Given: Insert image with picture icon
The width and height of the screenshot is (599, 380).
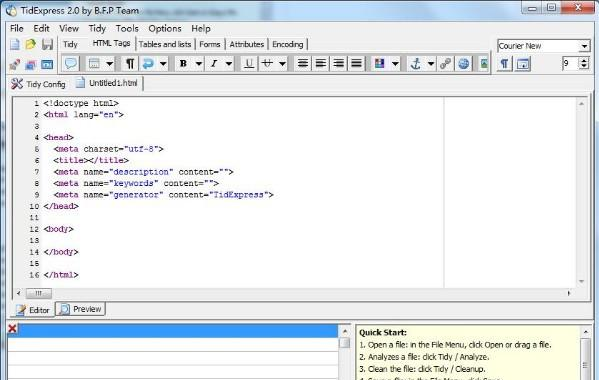Looking at the screenshot, I should (x=484, y=63).
